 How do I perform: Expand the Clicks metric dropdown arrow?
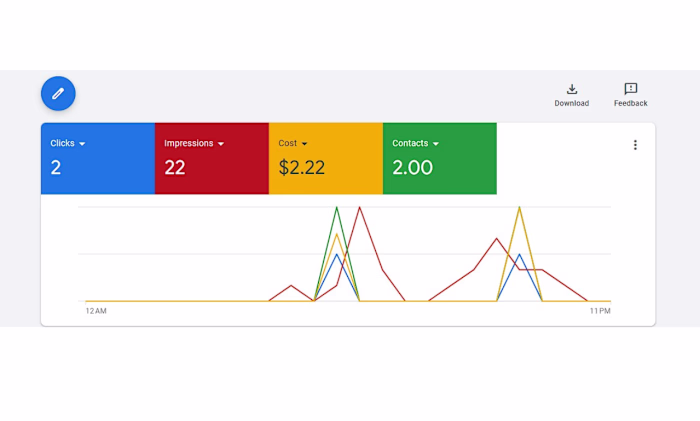tap(83, 144)
